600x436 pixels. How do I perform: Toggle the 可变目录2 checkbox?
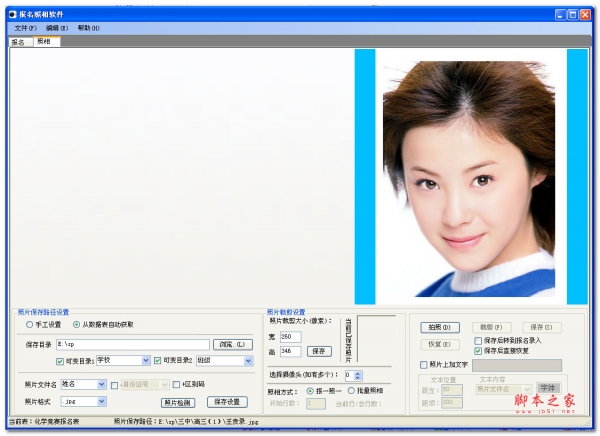pyautogui.click(x=157, y=360)
